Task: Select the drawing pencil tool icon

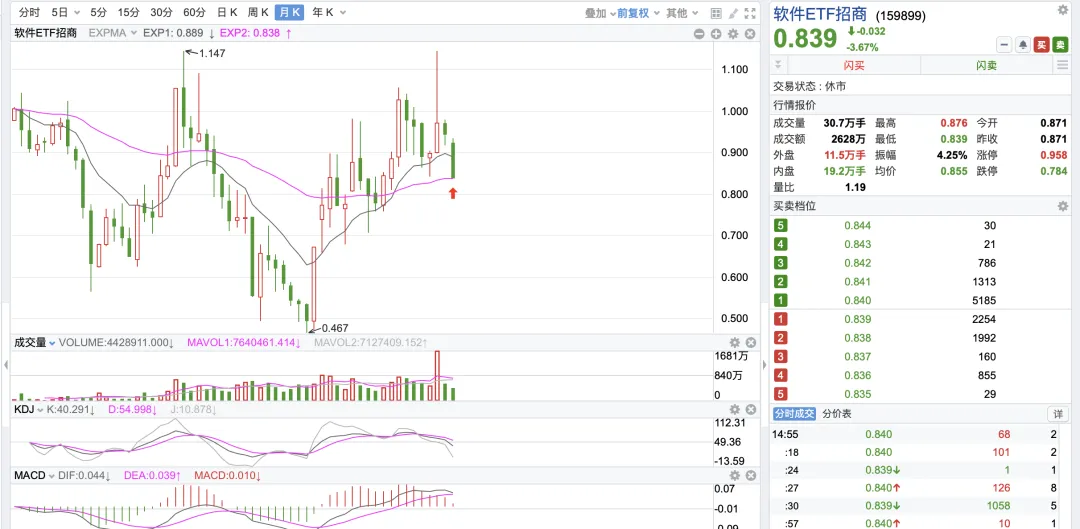Action: tap(734, 12)
